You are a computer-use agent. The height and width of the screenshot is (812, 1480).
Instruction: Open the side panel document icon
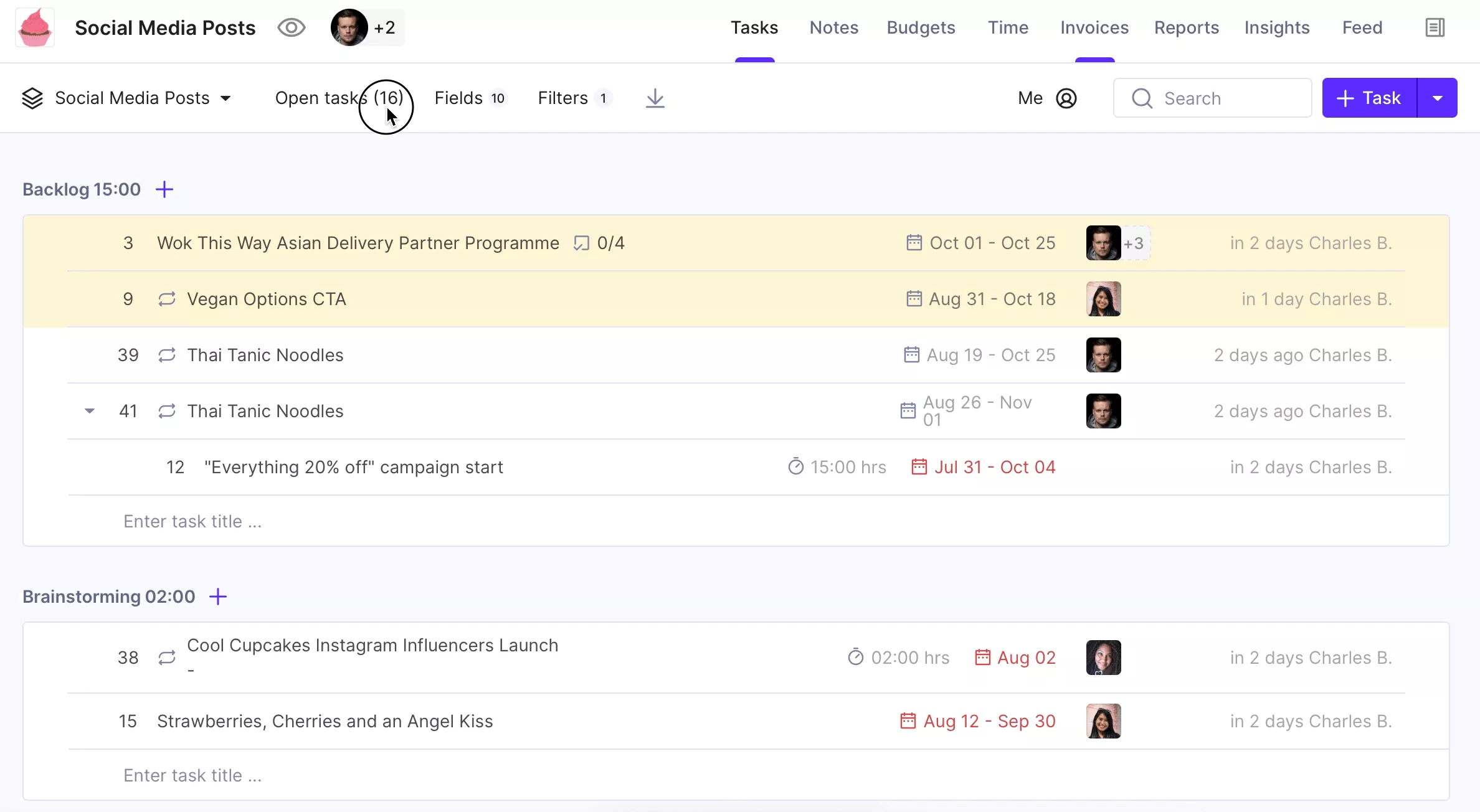(x=1435, y=27)
